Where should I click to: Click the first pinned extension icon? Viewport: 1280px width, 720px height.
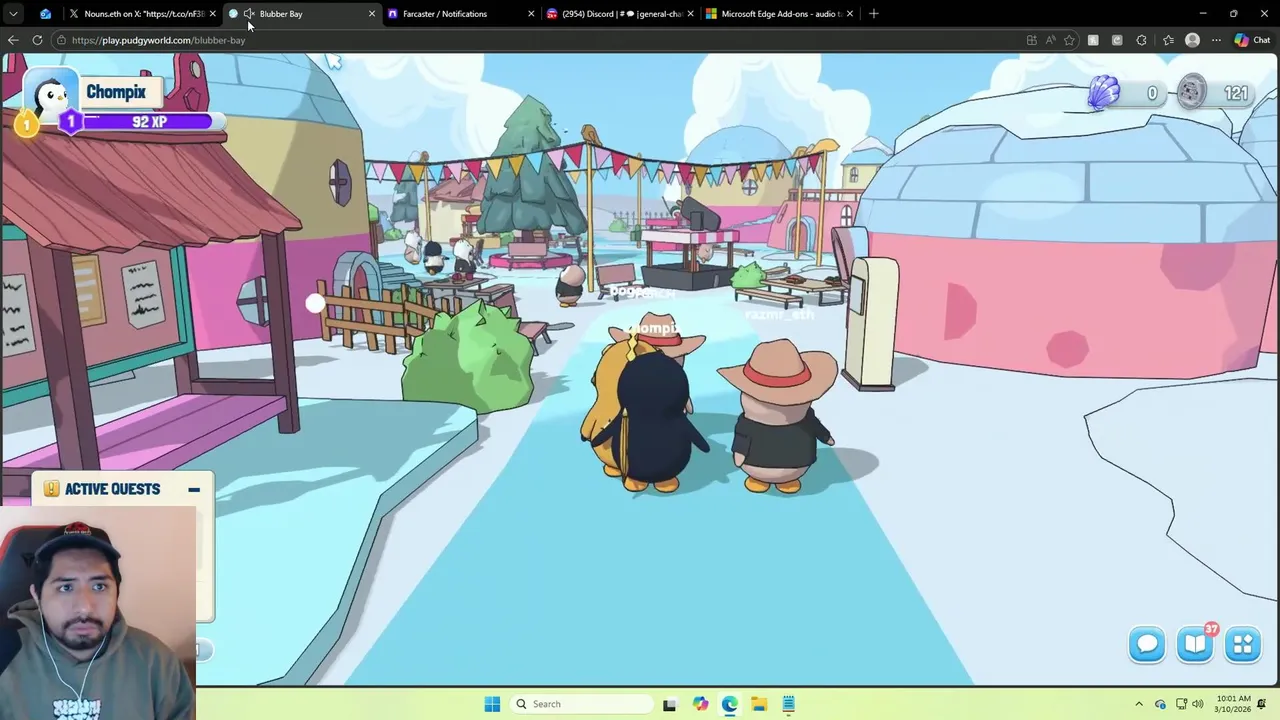[1093, 40]
